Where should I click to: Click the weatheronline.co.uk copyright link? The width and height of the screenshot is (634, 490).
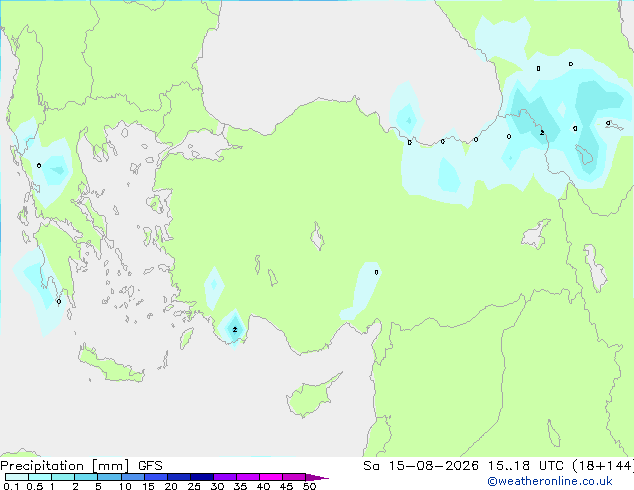(x=550, y=481)
